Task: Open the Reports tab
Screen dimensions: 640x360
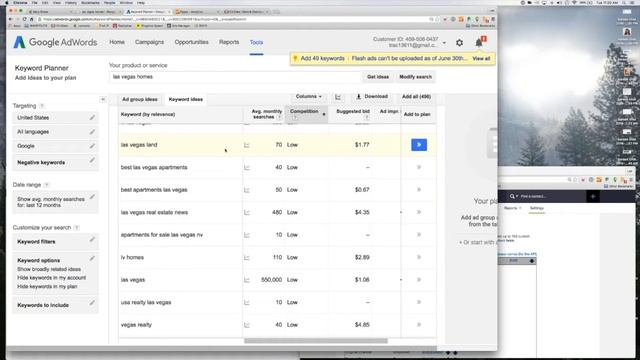Action: (229, 42)
